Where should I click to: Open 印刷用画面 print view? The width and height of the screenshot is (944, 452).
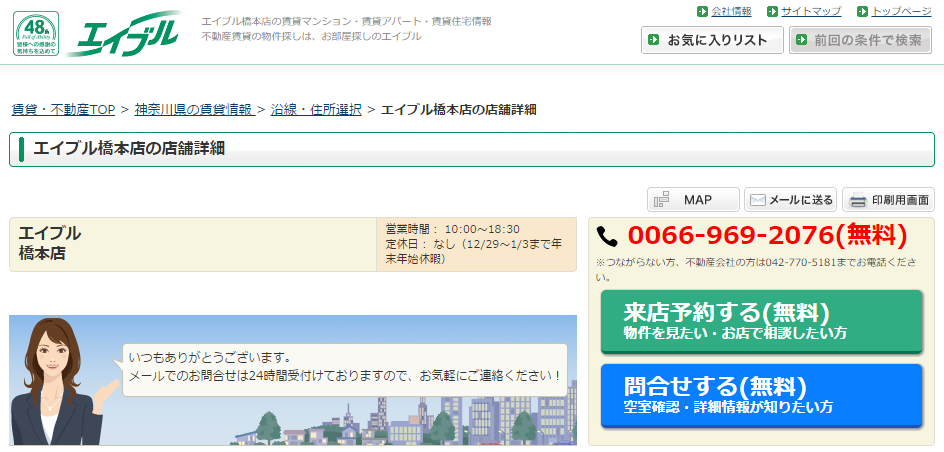(889, 200)
